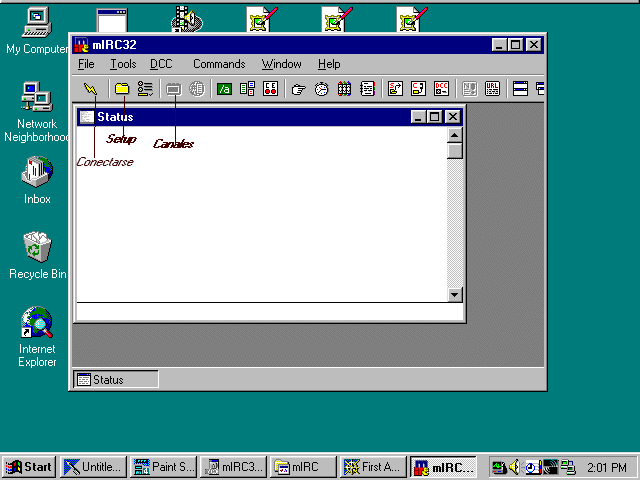
Task: Click the Status window input line
Action: tap(269, 312)
